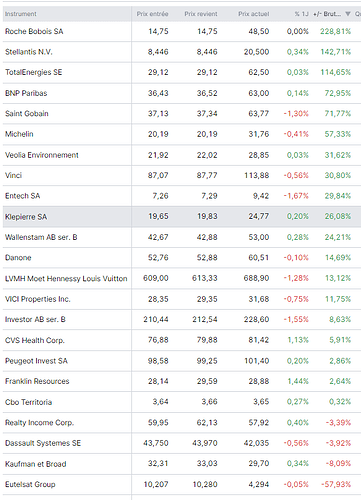Click the highlighted Klepierre SA row
The width and height of the screenshot is (361, 500).
(182, 217)
